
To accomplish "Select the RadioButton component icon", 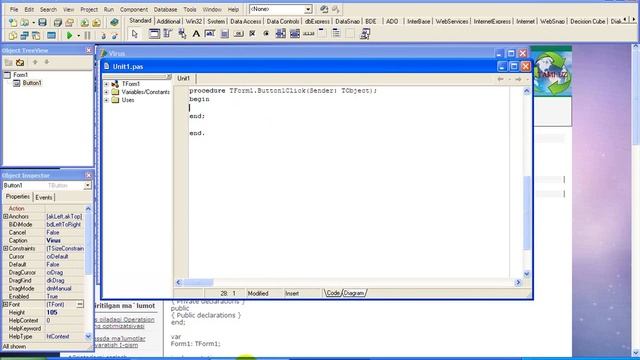I will tap(266, 34).
